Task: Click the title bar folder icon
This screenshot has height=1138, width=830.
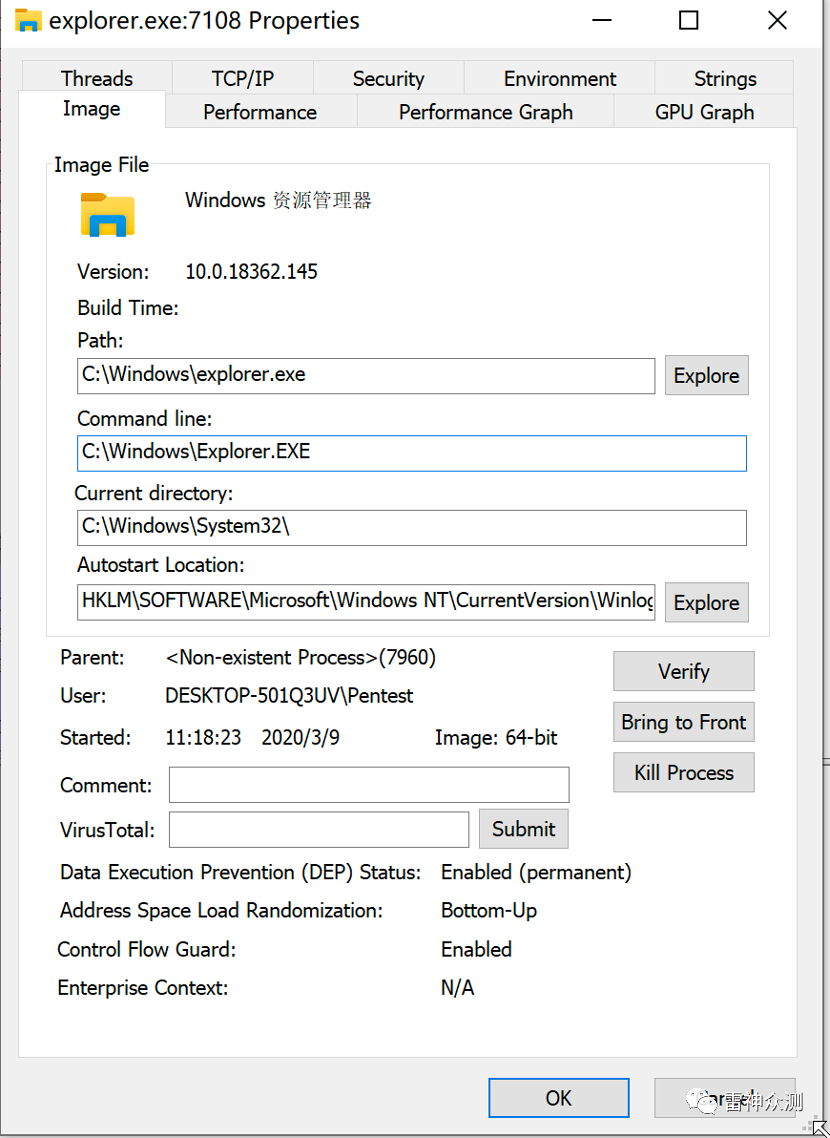Action: (x=28, y=20)
